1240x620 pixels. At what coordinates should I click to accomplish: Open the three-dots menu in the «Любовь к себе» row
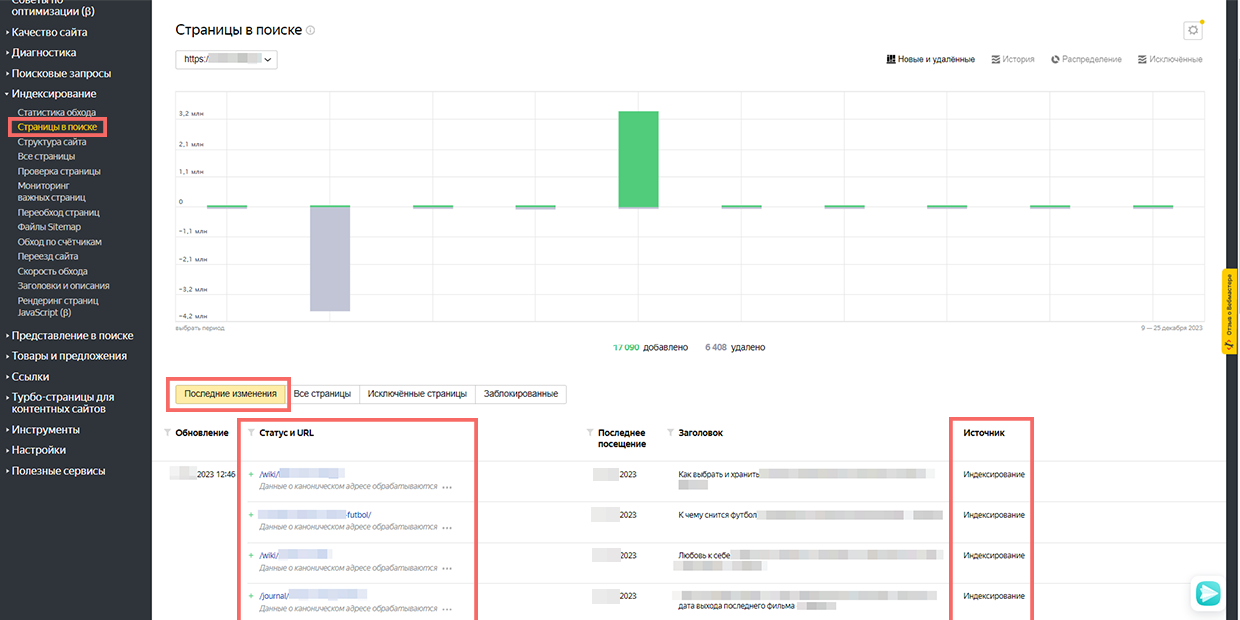click(447, 568)
